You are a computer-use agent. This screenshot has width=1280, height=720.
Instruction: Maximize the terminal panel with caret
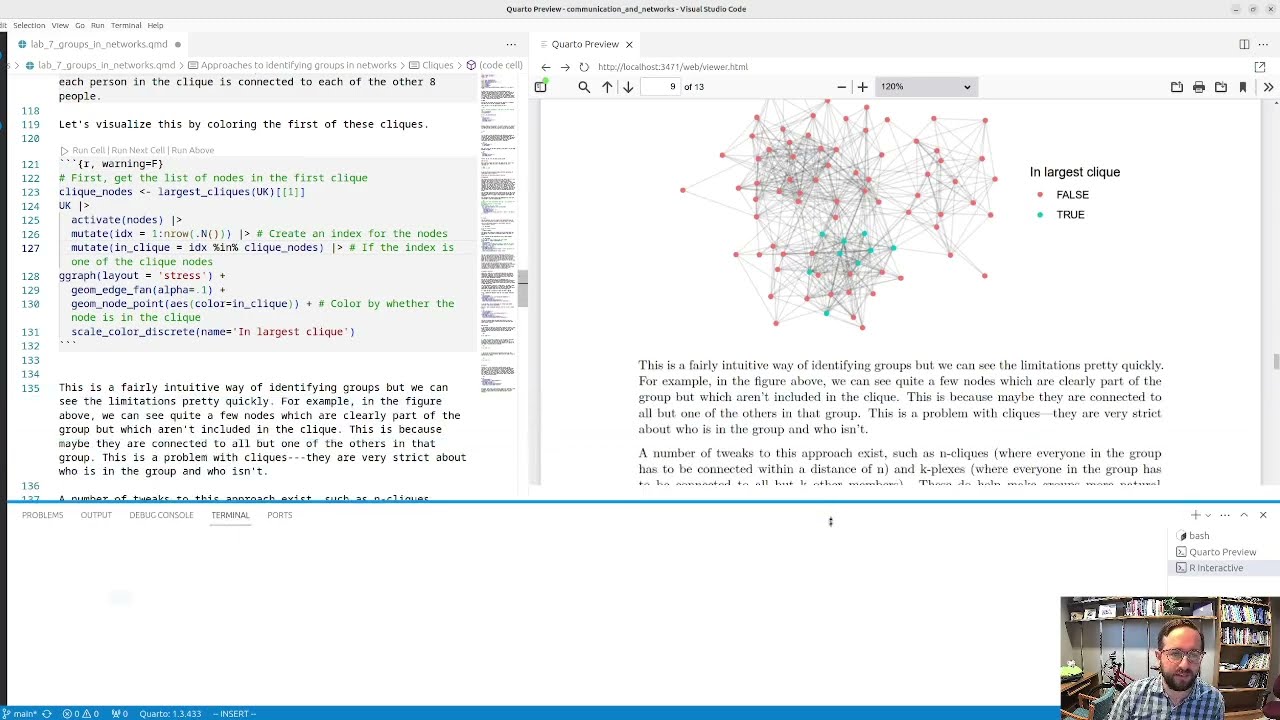(1244, 515)
